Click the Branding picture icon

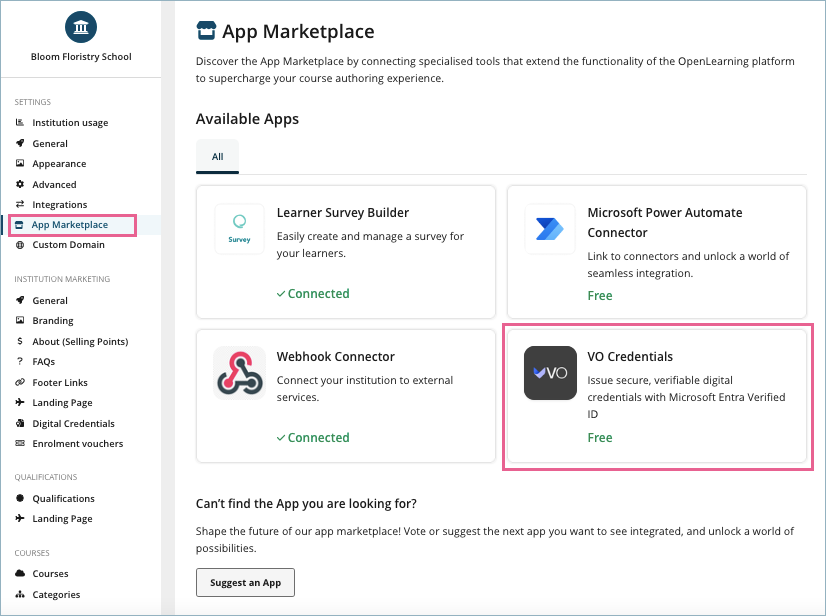[x=20, y=320]
